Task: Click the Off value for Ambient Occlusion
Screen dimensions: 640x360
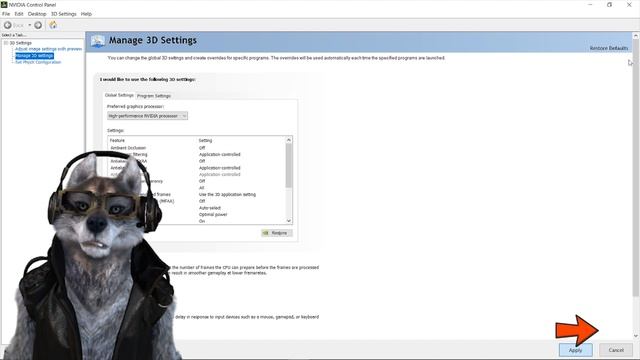Action: coord(202,148)
